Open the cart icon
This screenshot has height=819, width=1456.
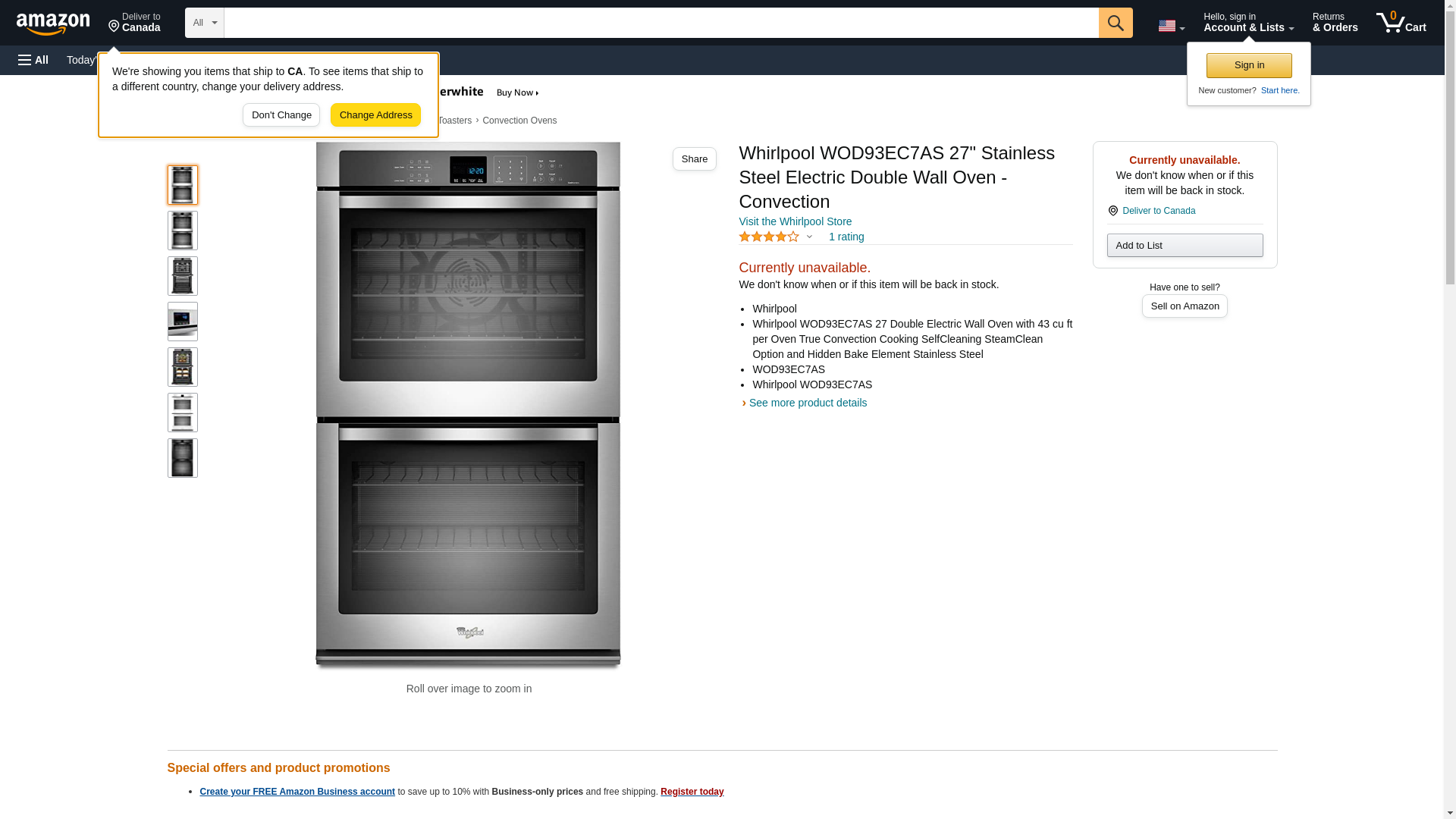coord(1401,23)
